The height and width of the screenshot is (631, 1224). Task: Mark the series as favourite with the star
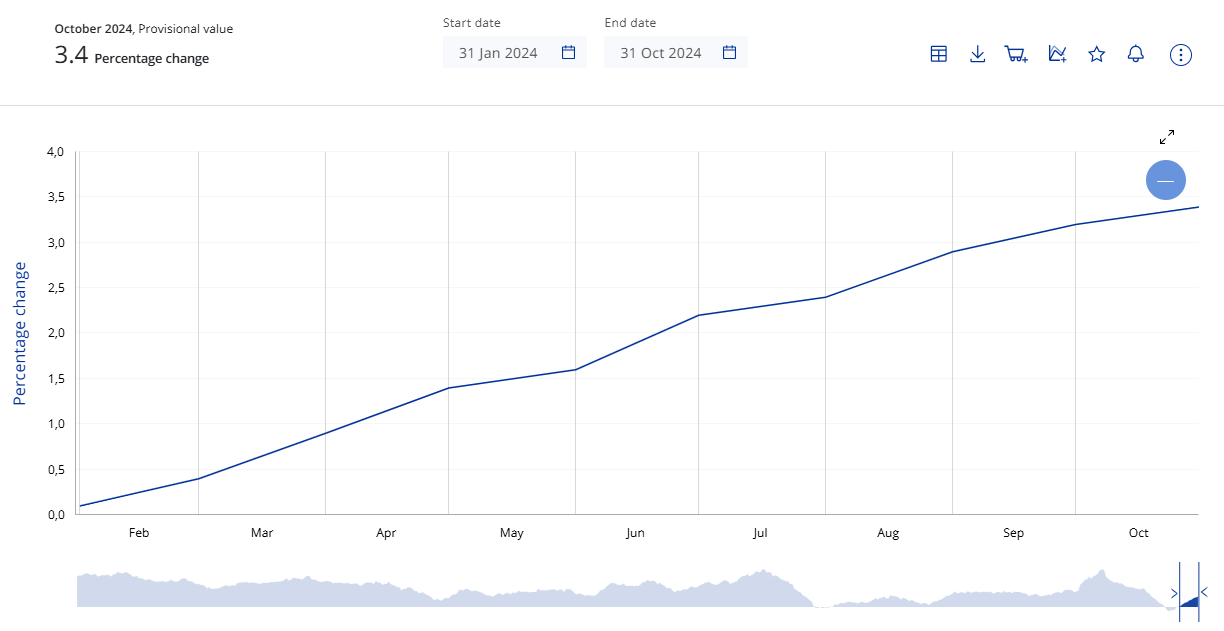tap(1097, 54)
